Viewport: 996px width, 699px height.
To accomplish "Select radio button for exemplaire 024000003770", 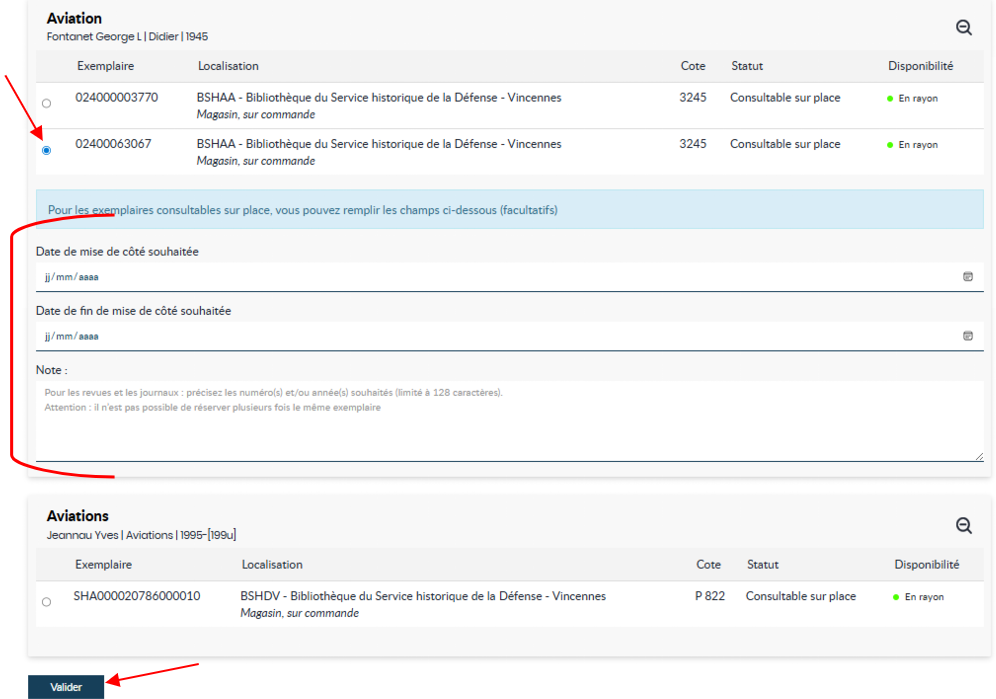I will [x=46, y=104].
